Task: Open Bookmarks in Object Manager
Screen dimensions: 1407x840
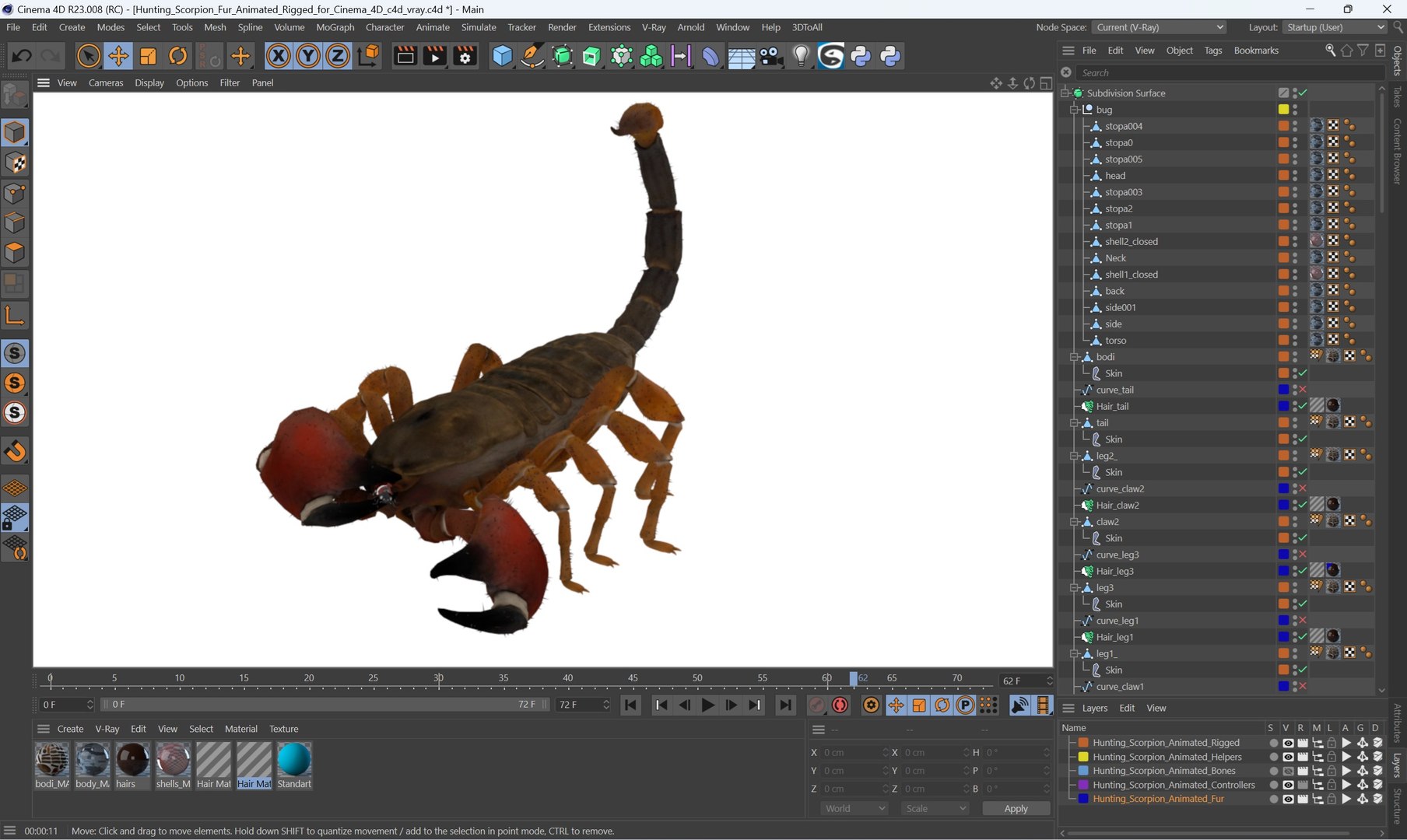Action: (1256, 51)
